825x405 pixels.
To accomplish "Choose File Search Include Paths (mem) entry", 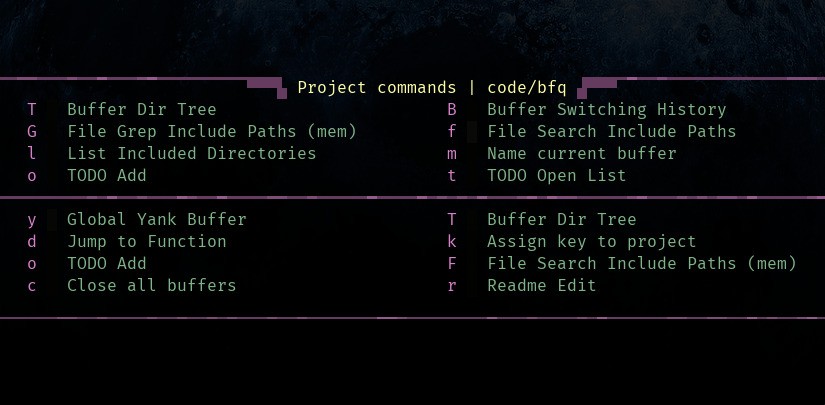I will click(642, 264).
